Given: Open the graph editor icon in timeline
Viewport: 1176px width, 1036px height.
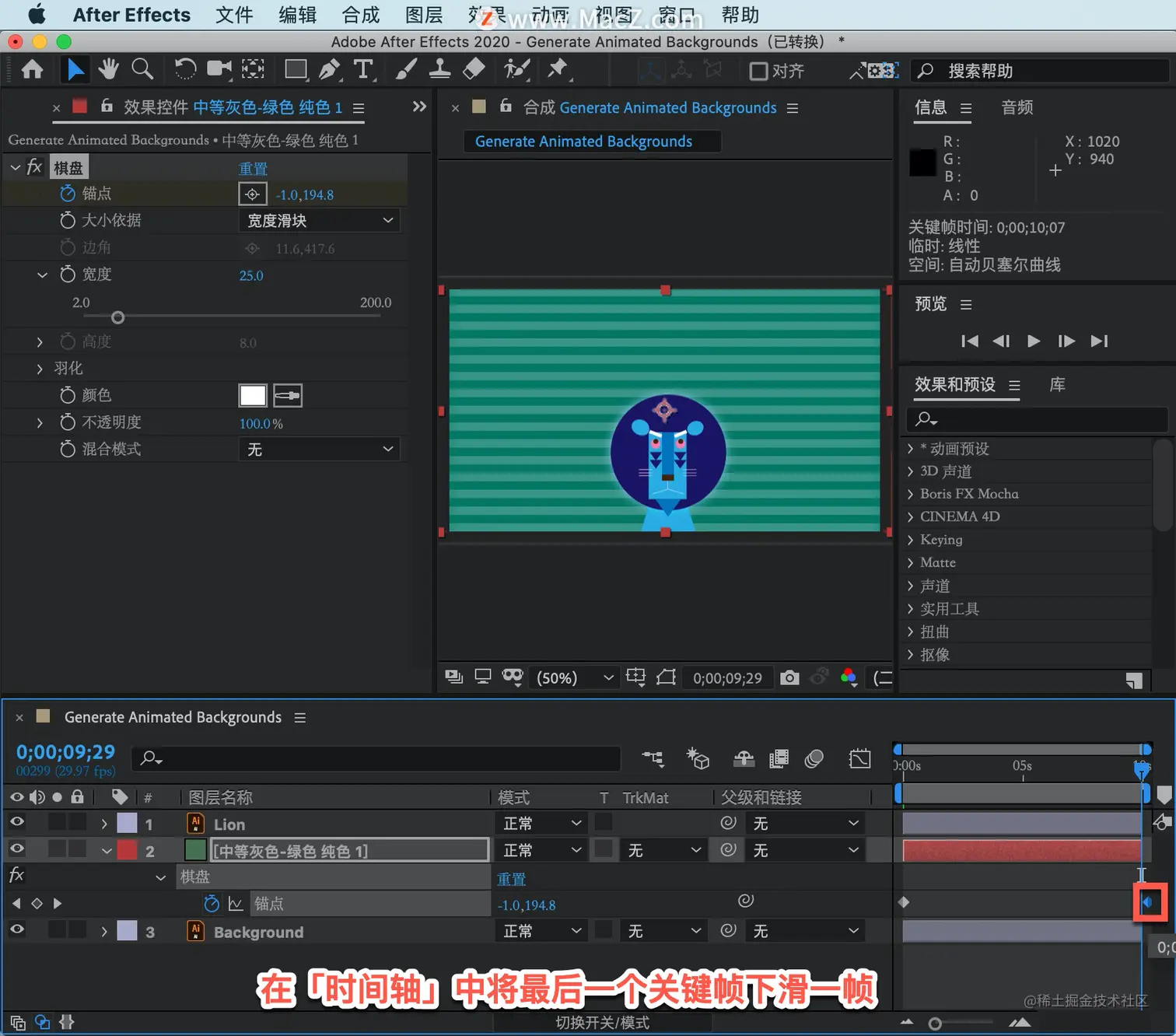Looking at the screenshot, I should coord(860,758).
